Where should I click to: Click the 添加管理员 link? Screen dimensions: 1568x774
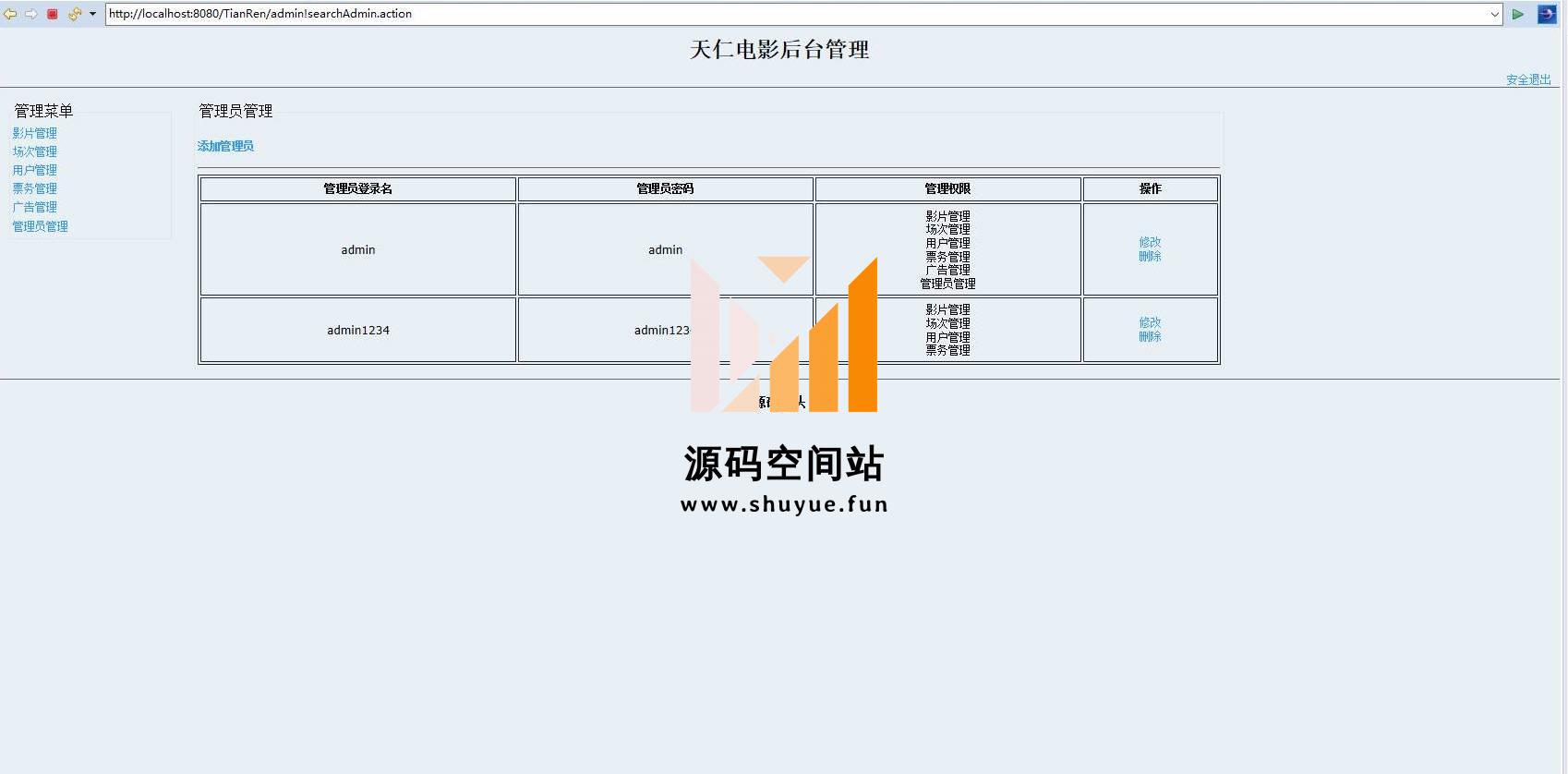pos(225,146)
